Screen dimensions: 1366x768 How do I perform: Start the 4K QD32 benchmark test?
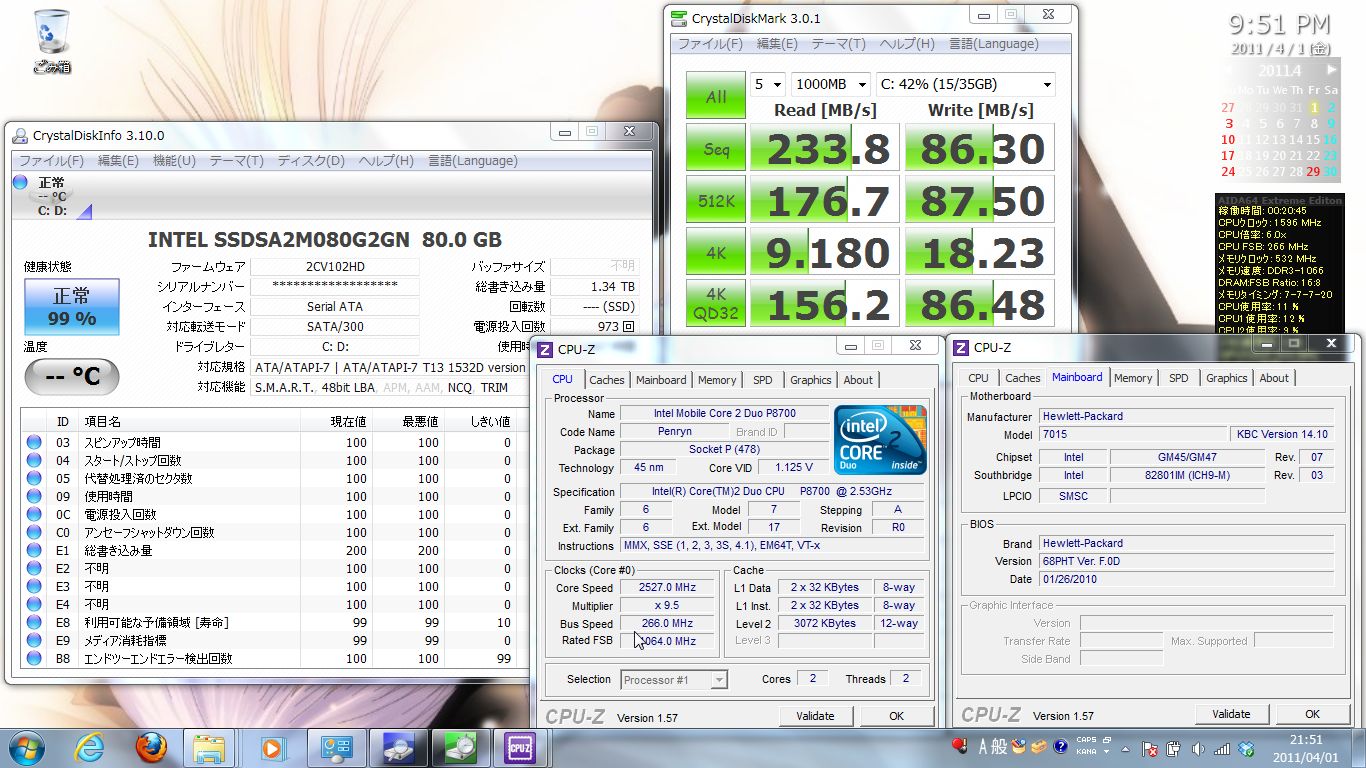(x=716, y=305)
